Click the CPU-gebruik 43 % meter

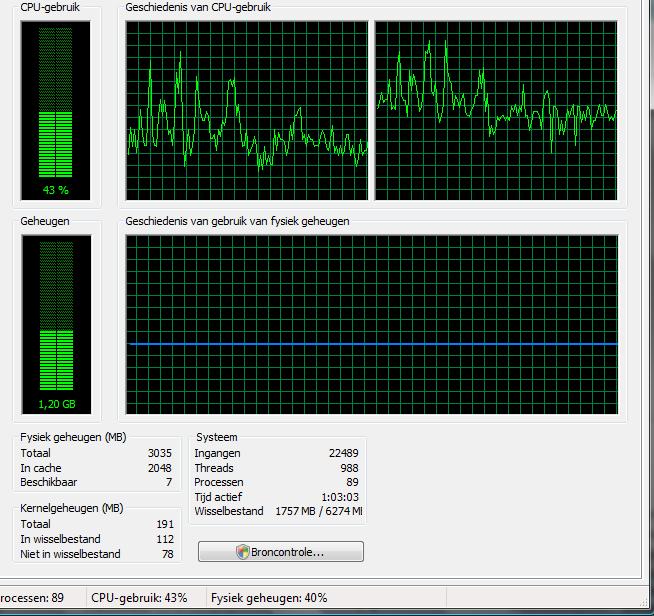click(x=55, y=111)
